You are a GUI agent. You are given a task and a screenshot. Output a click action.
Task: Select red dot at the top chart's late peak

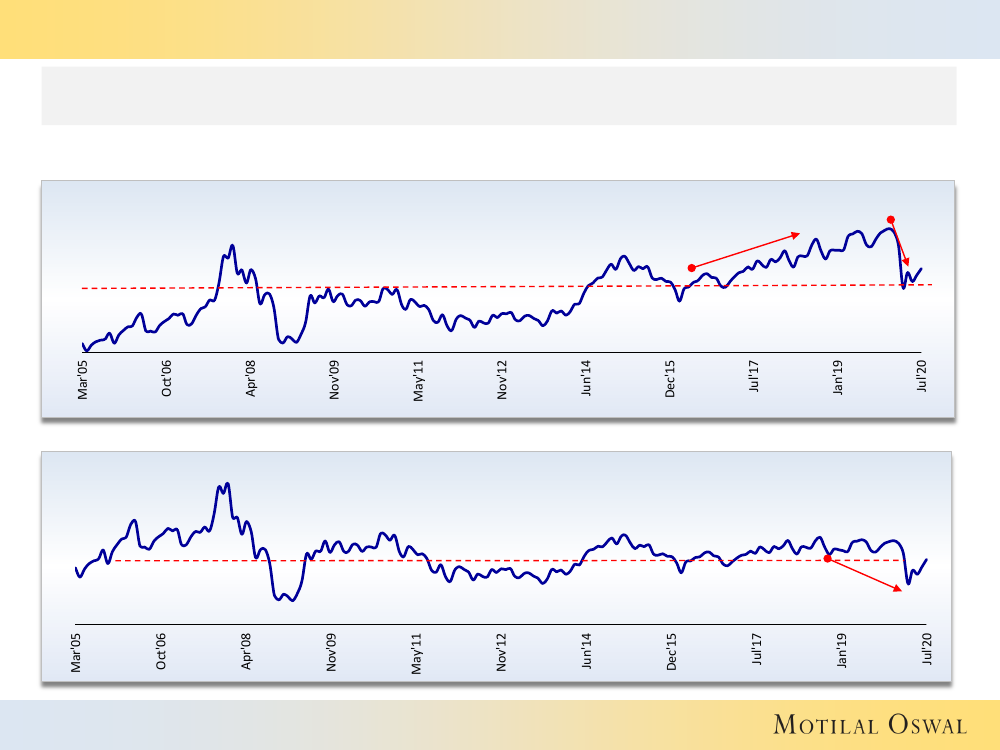(x=890, y=219)
